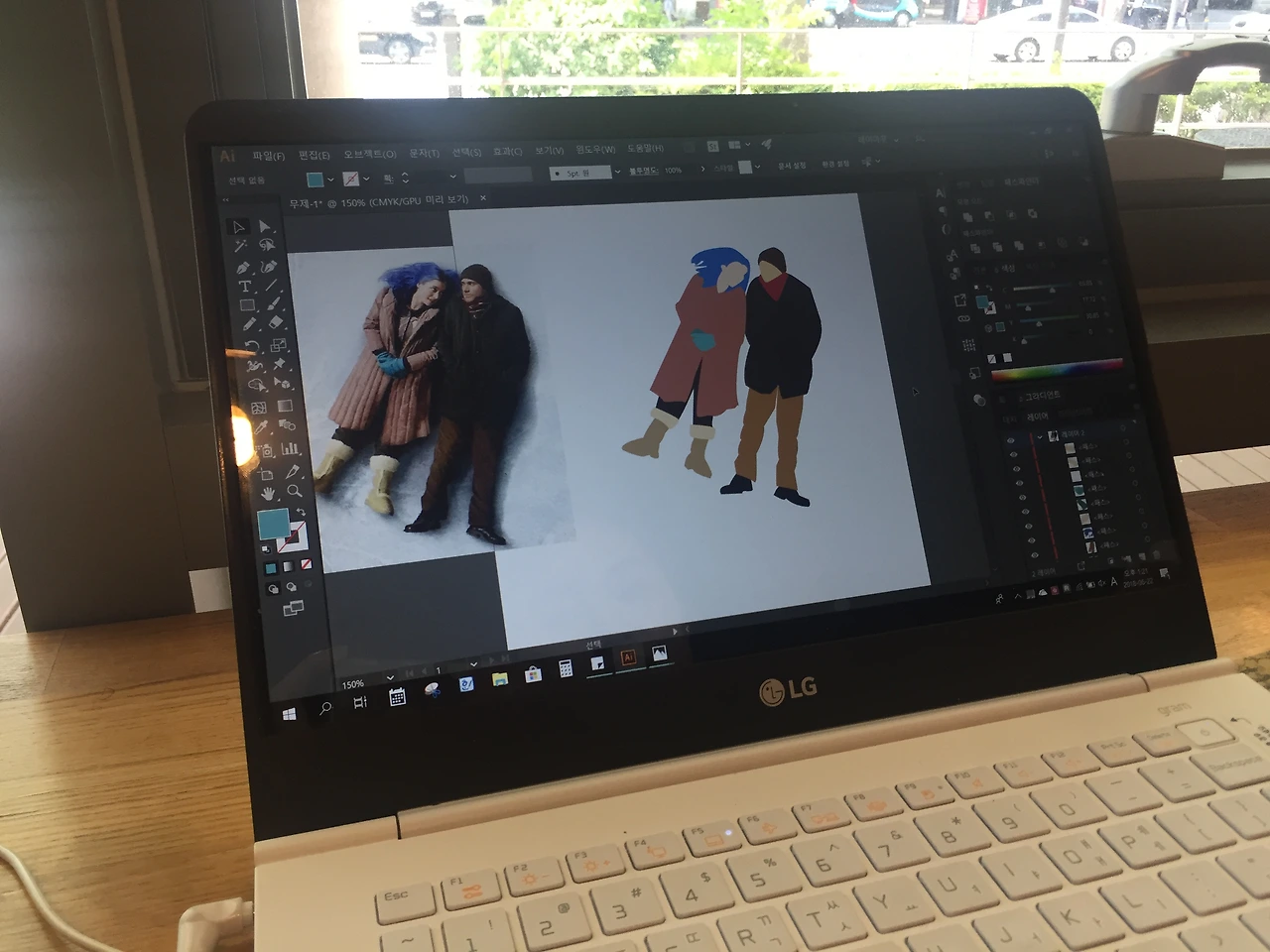Image resolution: width=1270 pixels, height=952 pixels.
Task: Select the Pen tool
Action: click(x=242, y=268)
